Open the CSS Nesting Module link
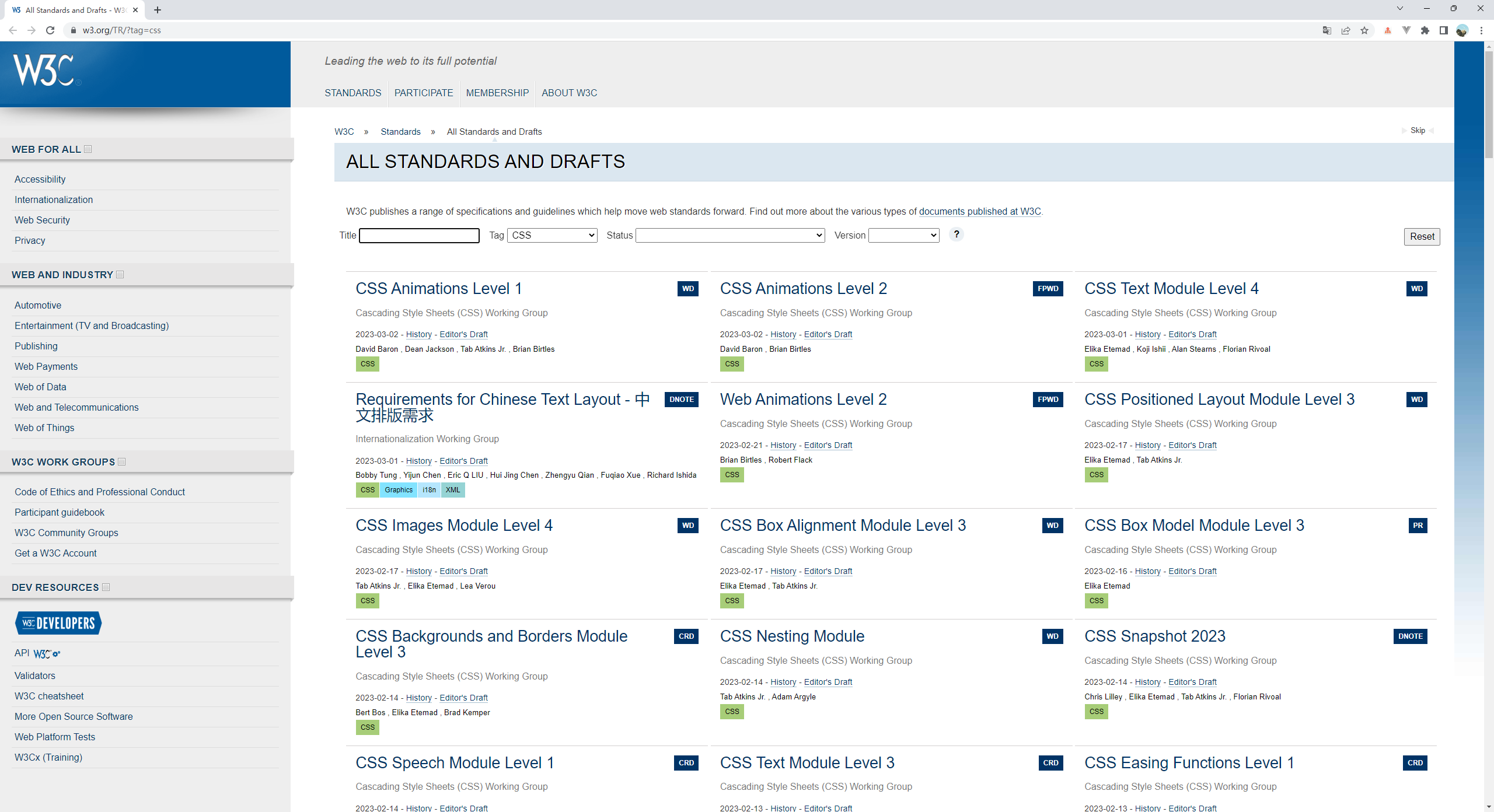This screenshot has width=1494, height=812. click(792, 636)
